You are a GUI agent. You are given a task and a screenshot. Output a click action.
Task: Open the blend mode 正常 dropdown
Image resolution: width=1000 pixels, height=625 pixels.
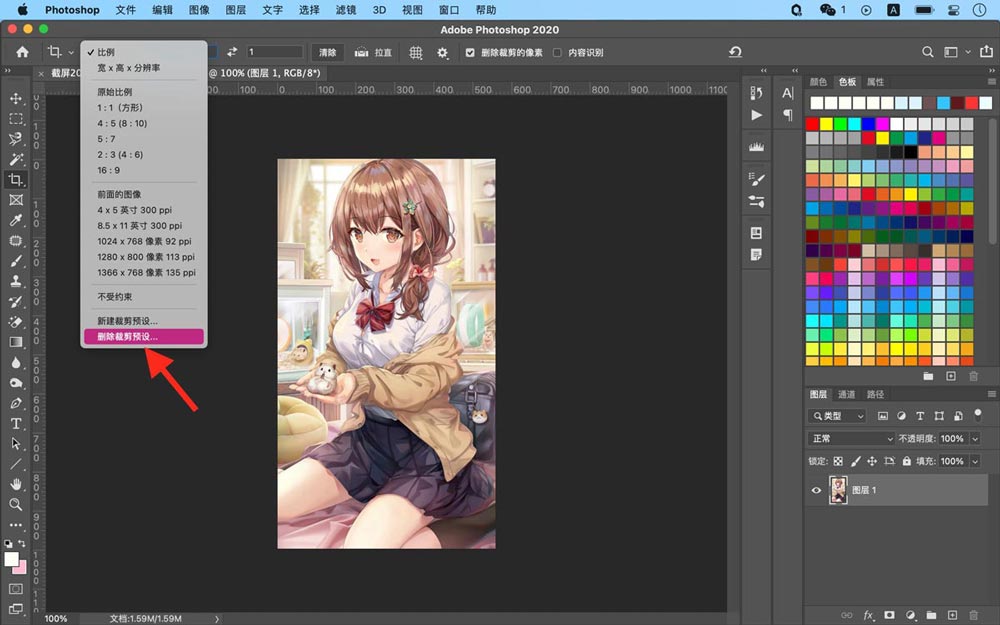pos(851,439)
